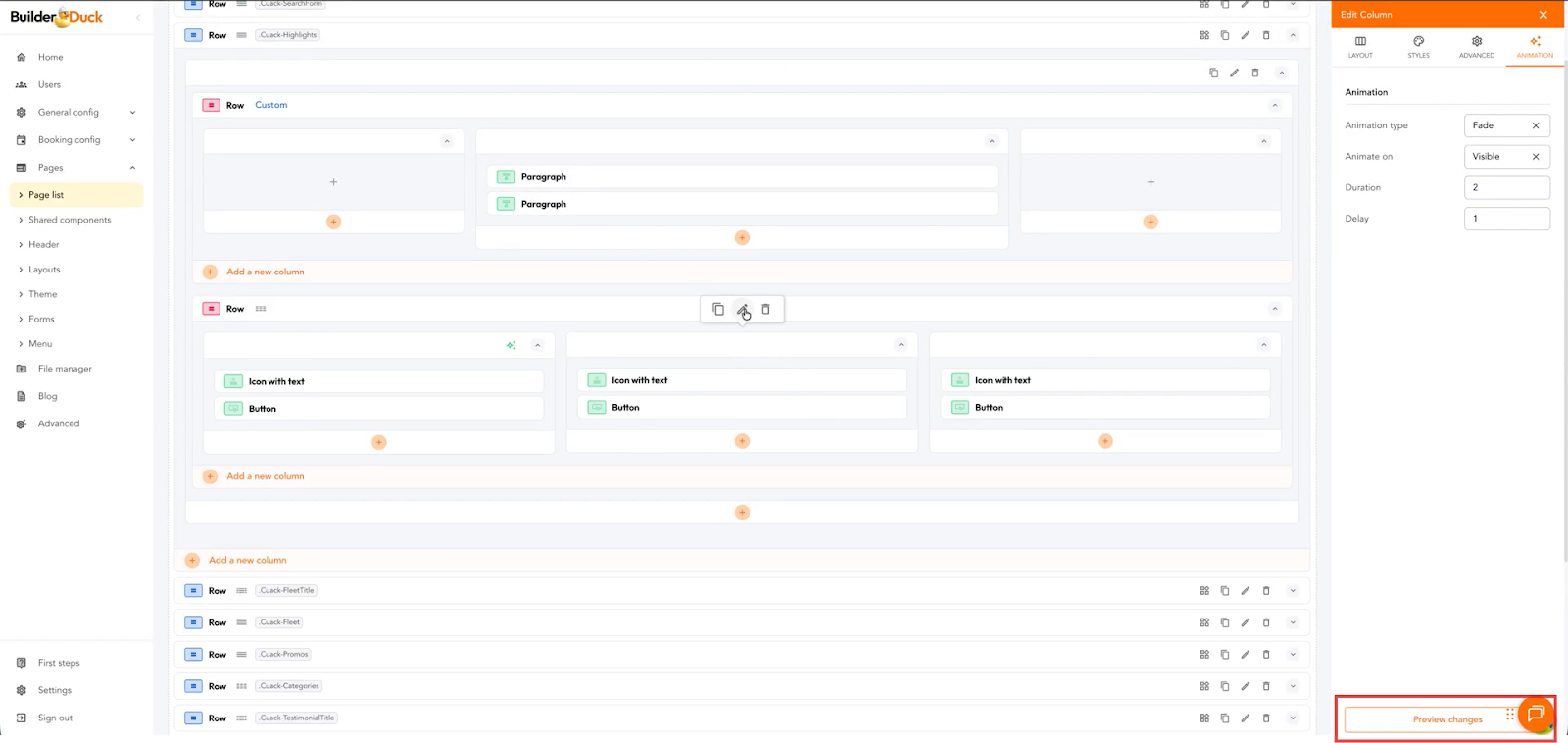Open the grid icon on the Cuack-FleetTitle row
Image resolution: width=1568 pixels, height=743 pixels.
(1204, 591)
